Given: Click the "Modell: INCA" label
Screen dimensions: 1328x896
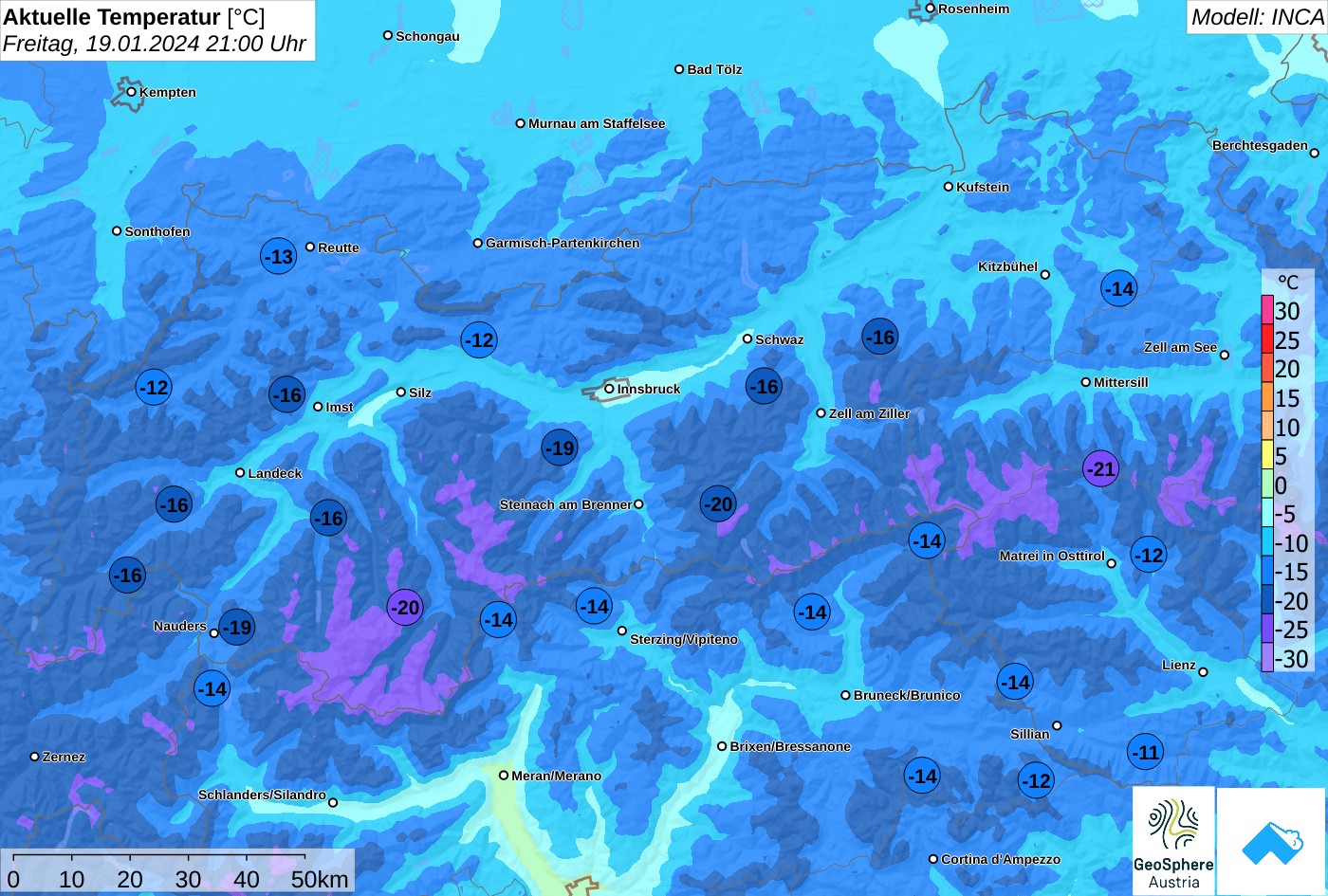Looking at the screenshot, I should 1257,17.
